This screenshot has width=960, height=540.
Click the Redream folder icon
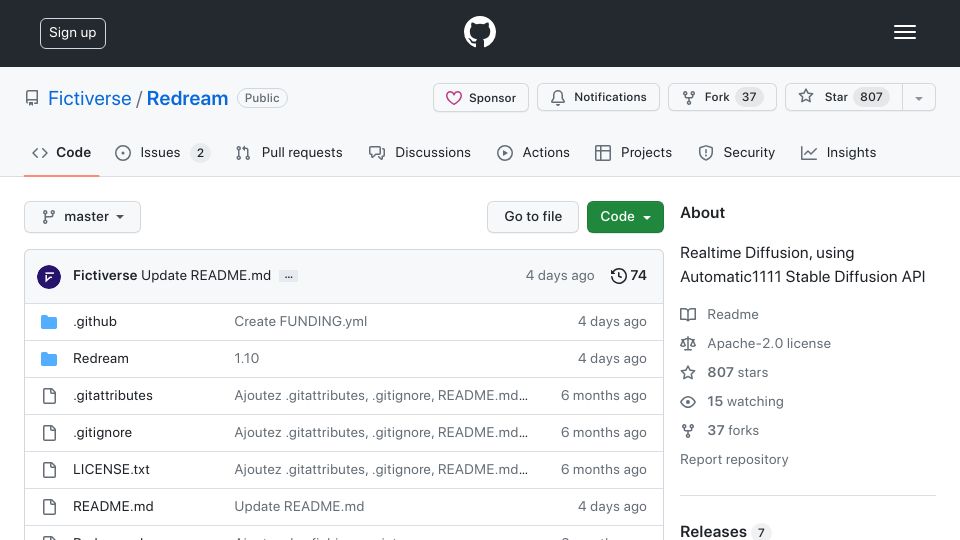click(x=49, y=359)
